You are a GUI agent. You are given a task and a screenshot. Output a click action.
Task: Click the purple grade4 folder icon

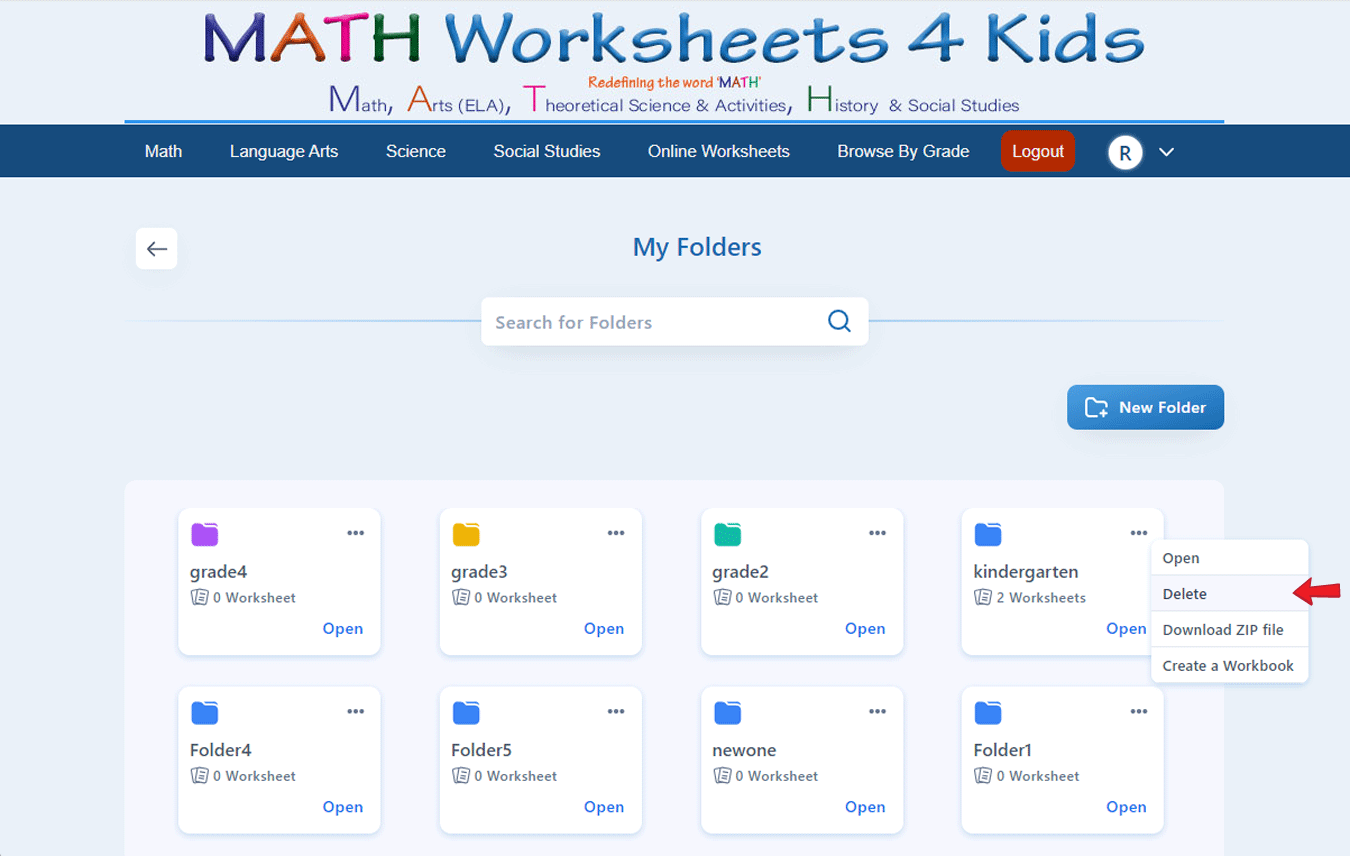pyautogui.click(x=205, y=535)
